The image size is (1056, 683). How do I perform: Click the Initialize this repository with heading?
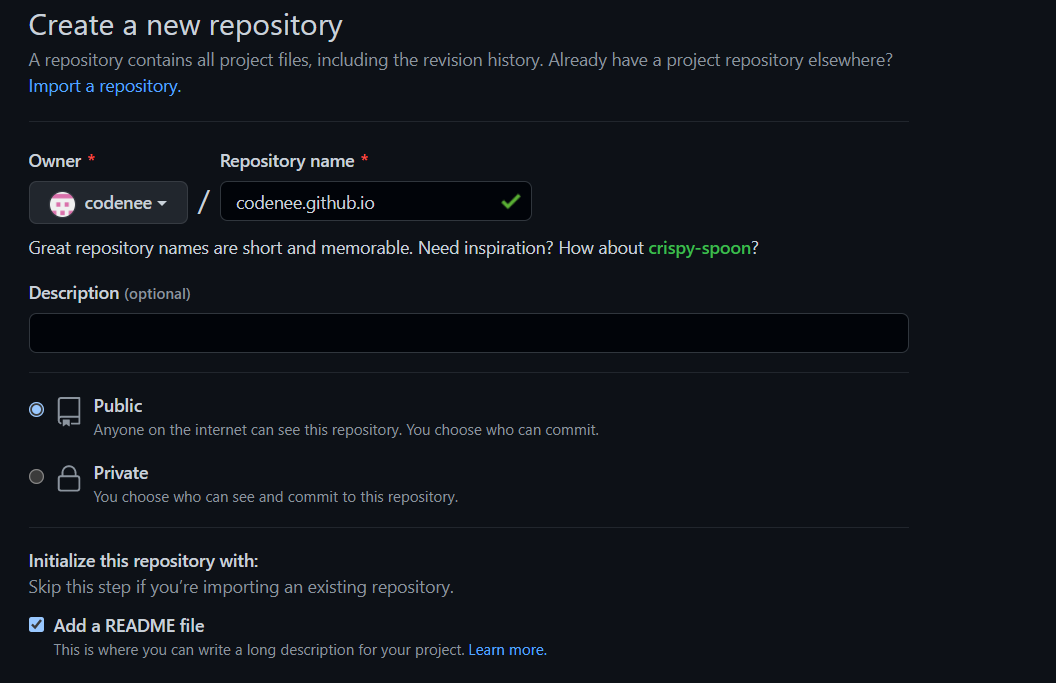coord(143,561)
